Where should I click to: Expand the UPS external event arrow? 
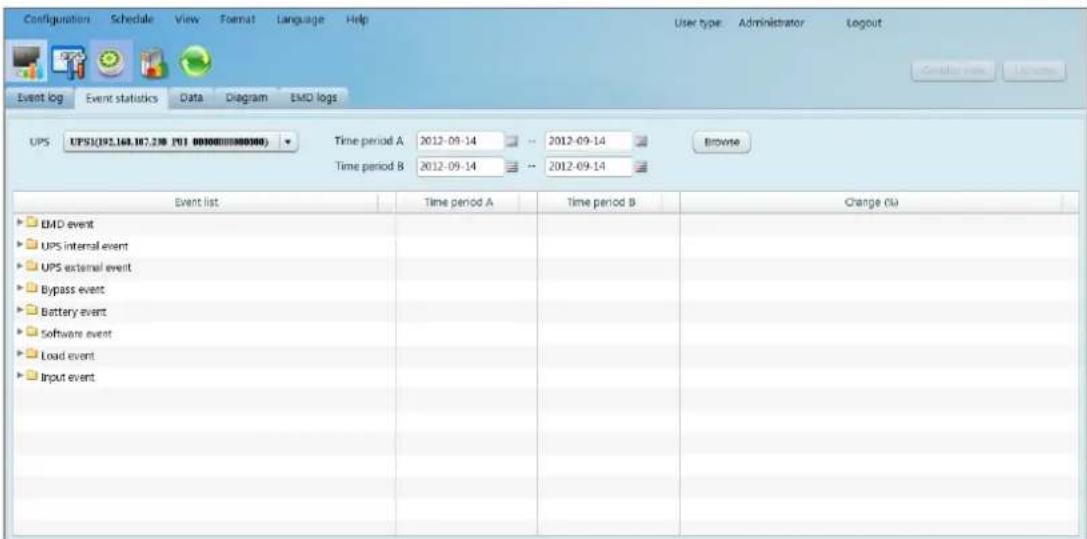click(19, 267)
